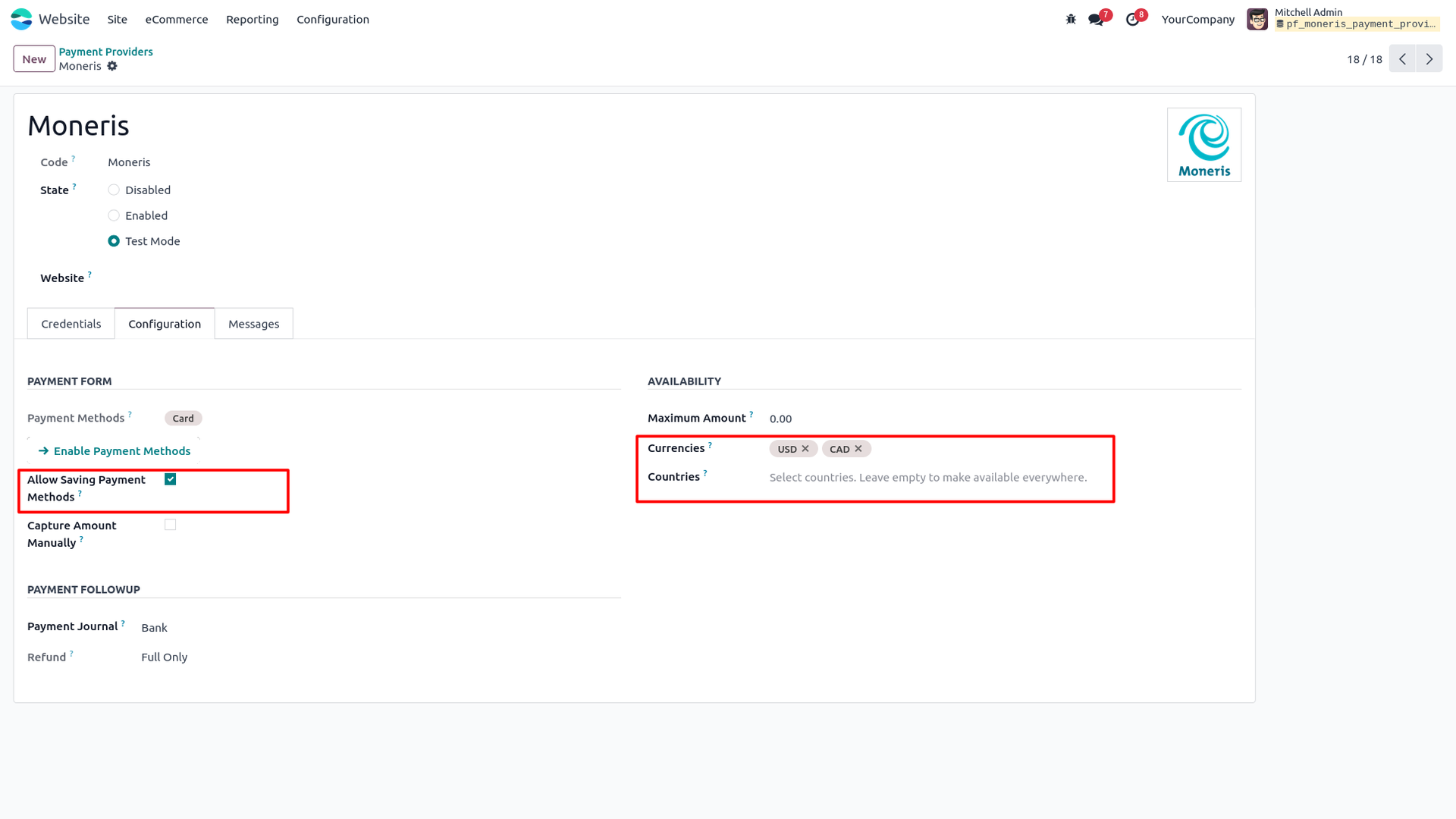The height and width of the screenshot is (819, 1456).
Task: Click the New button
Action: click(34, 59)
